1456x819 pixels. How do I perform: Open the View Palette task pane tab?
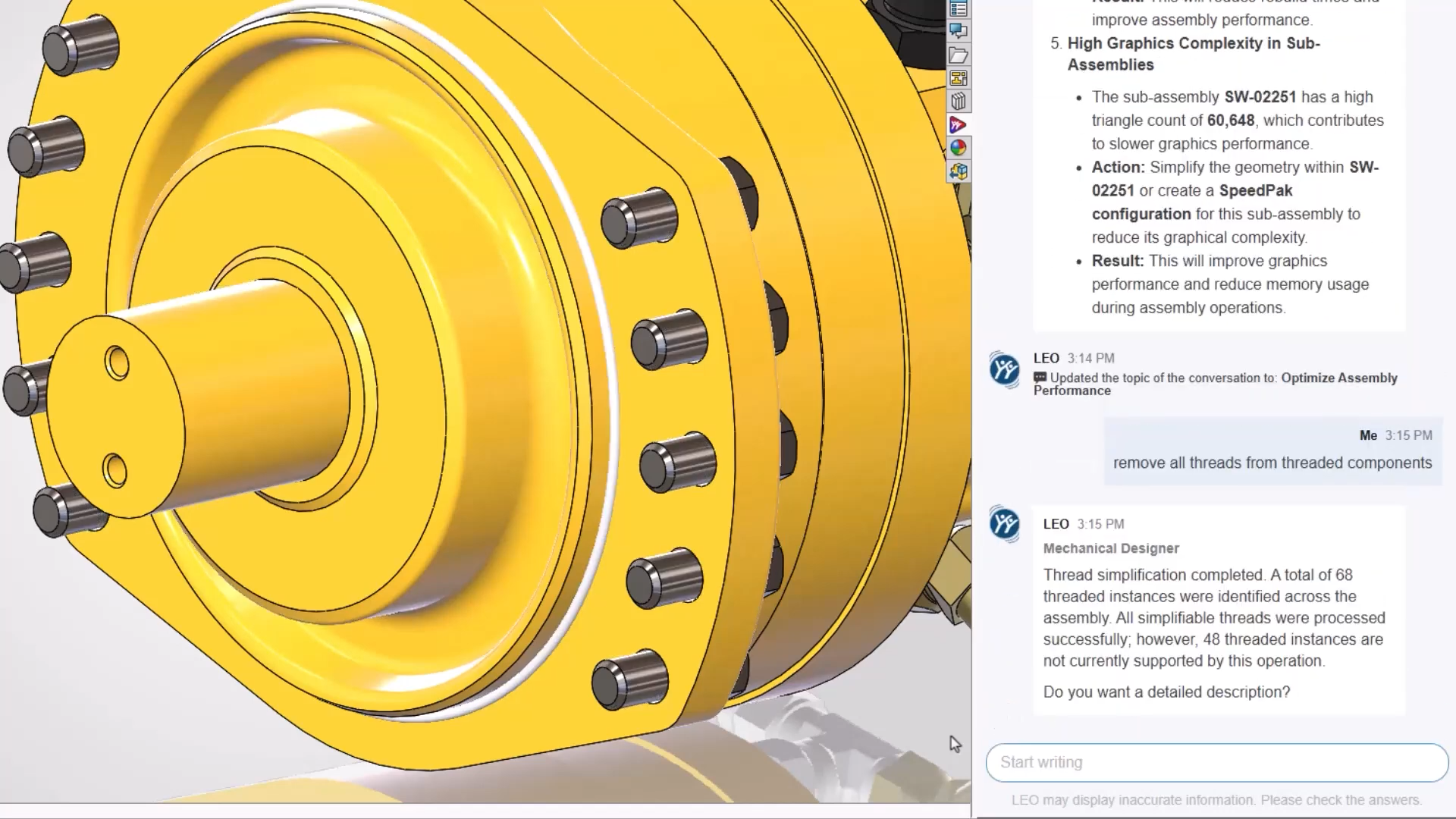tap(959, 78)
